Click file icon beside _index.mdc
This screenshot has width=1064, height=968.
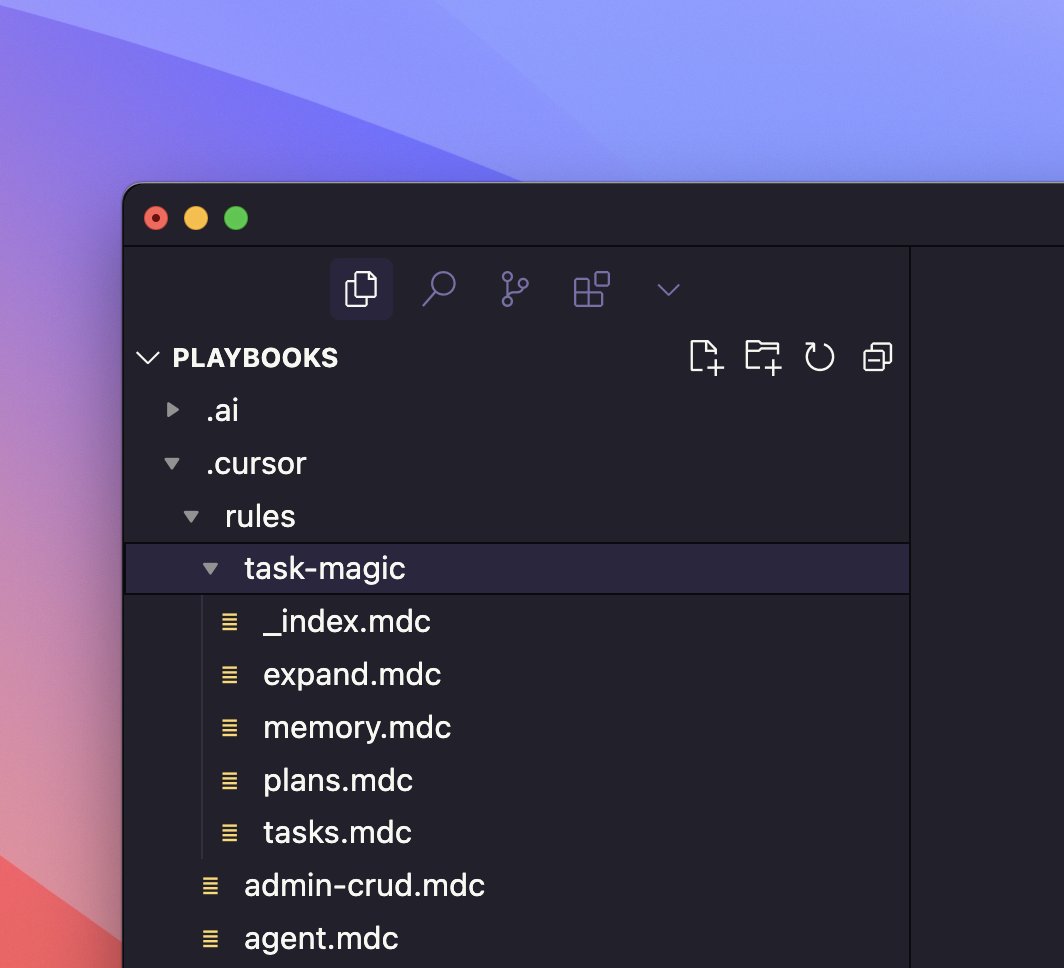pyautogui.click(x=229, y=622)
